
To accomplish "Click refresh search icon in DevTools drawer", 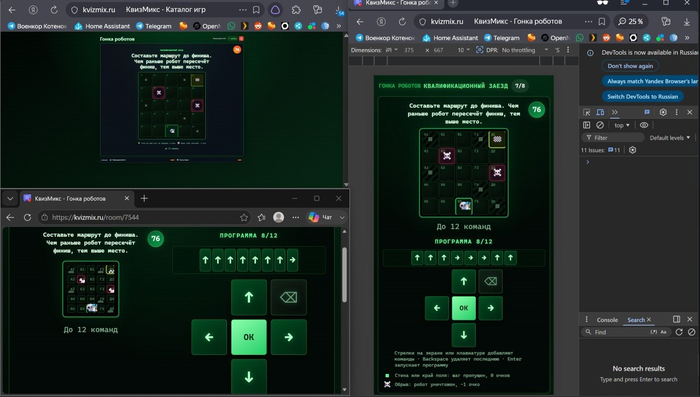I will 679,332.
